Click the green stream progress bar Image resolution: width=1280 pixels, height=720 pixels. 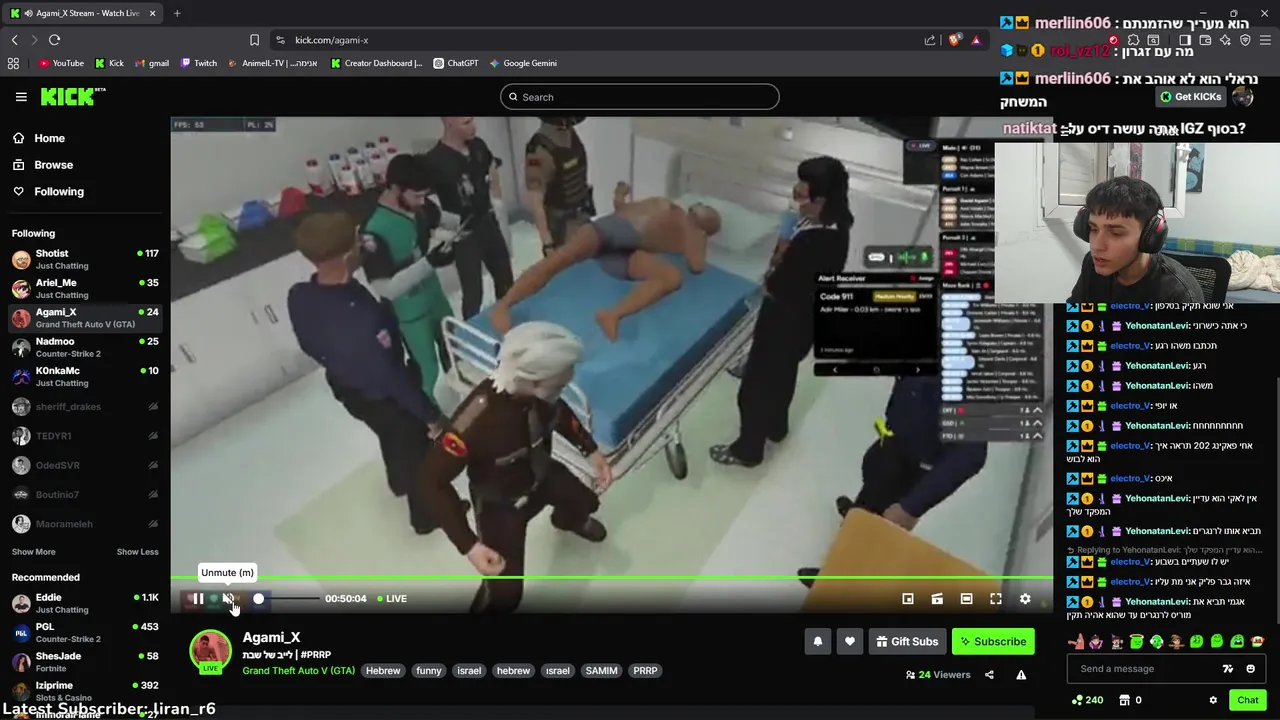tap(611, 578)
